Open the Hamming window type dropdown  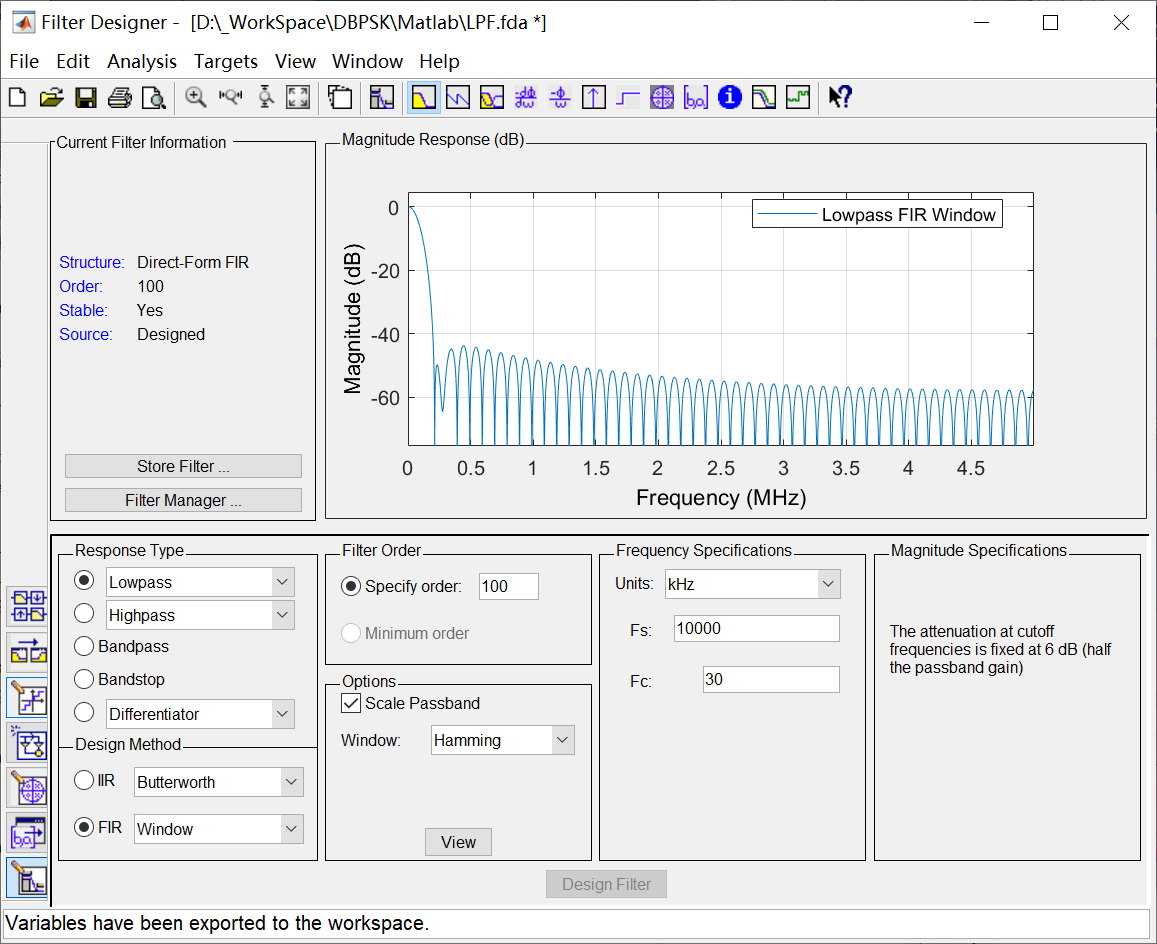pos(562,740)
